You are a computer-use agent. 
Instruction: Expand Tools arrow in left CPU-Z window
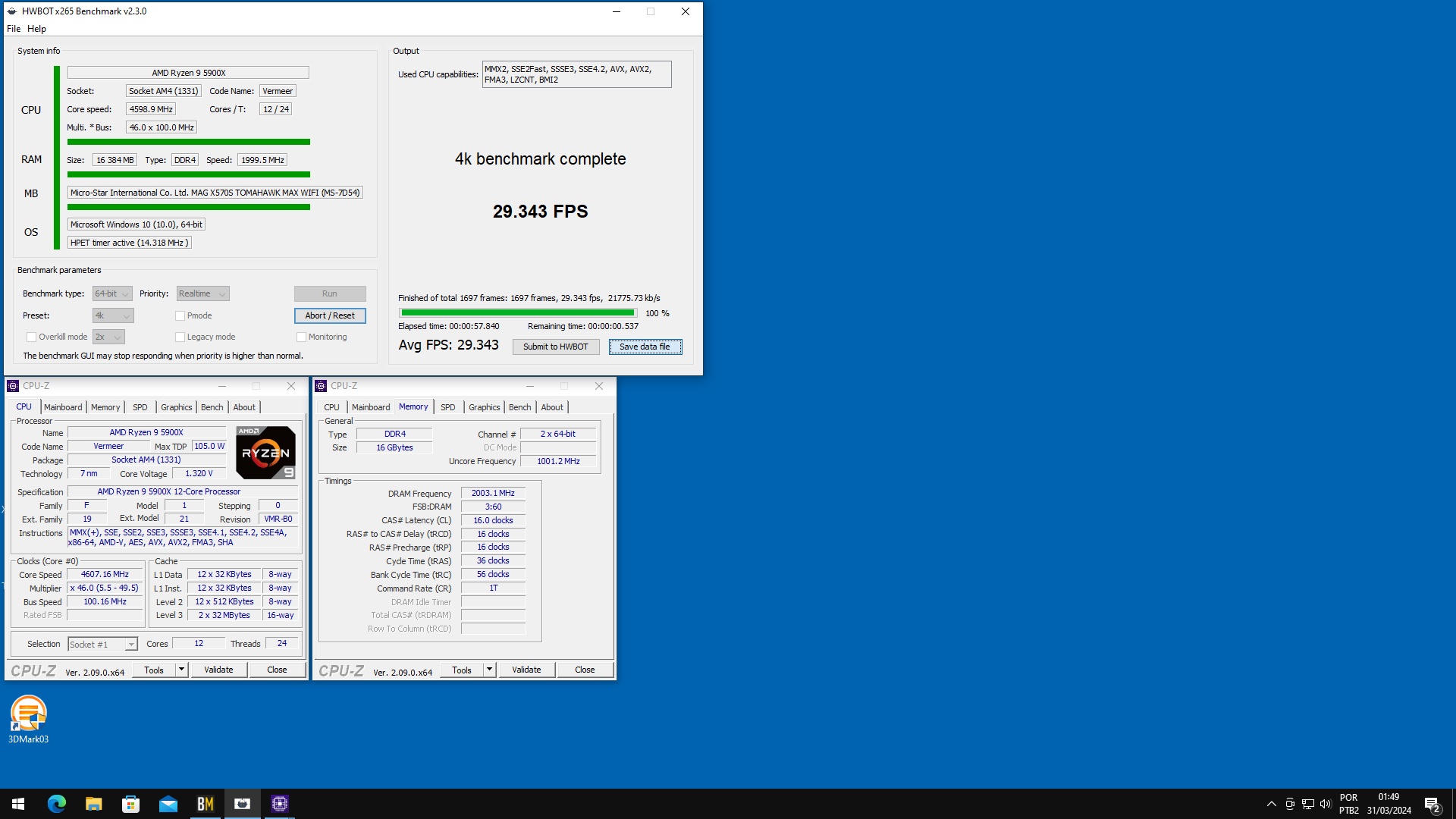coord(181,670)
